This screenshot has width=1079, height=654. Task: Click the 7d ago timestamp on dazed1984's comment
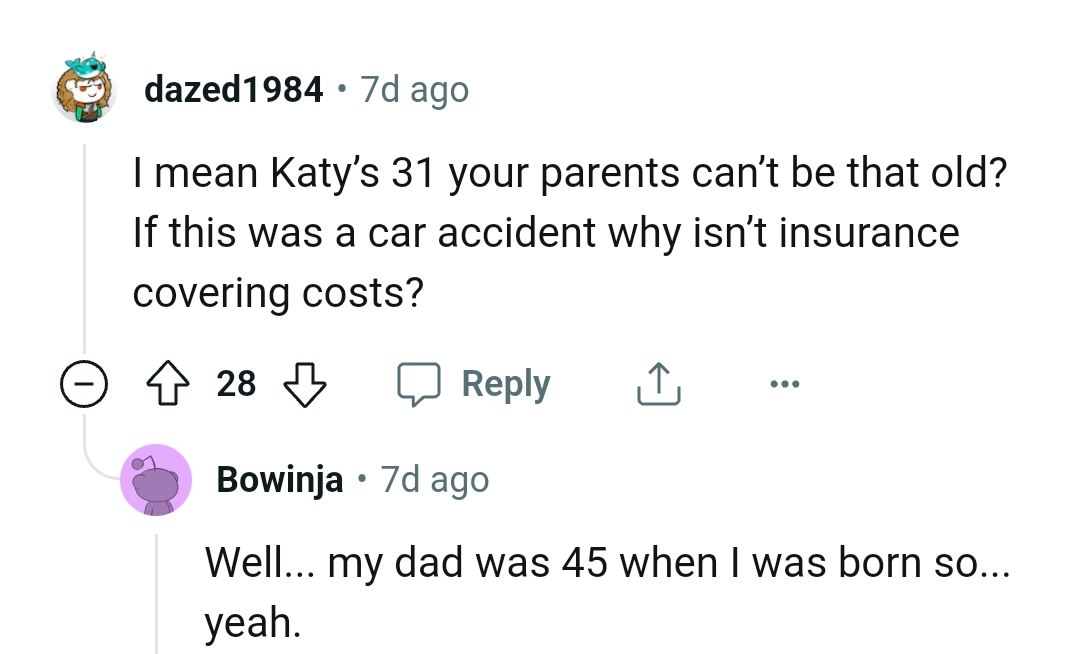coord(413,89)
